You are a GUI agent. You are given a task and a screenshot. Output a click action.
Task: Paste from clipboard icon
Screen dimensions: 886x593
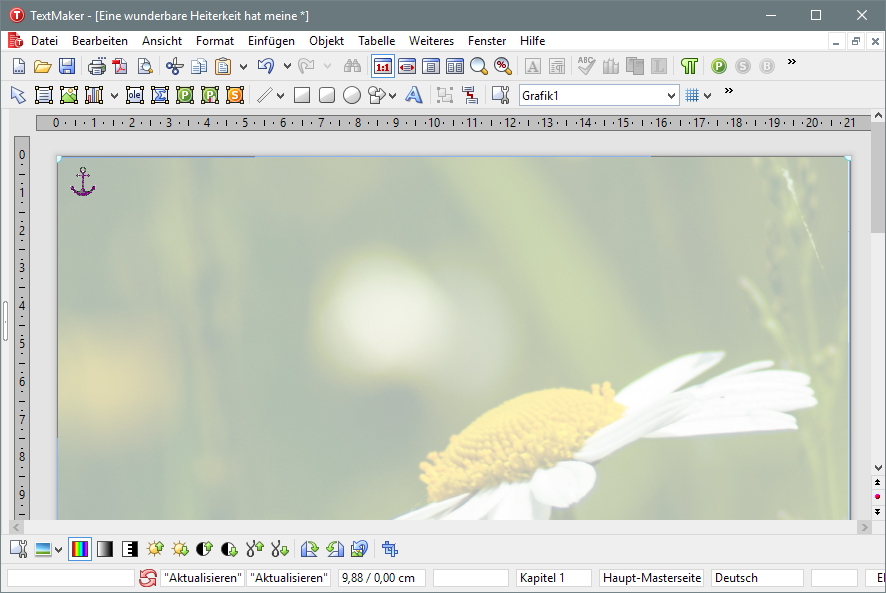pos(223,66)
